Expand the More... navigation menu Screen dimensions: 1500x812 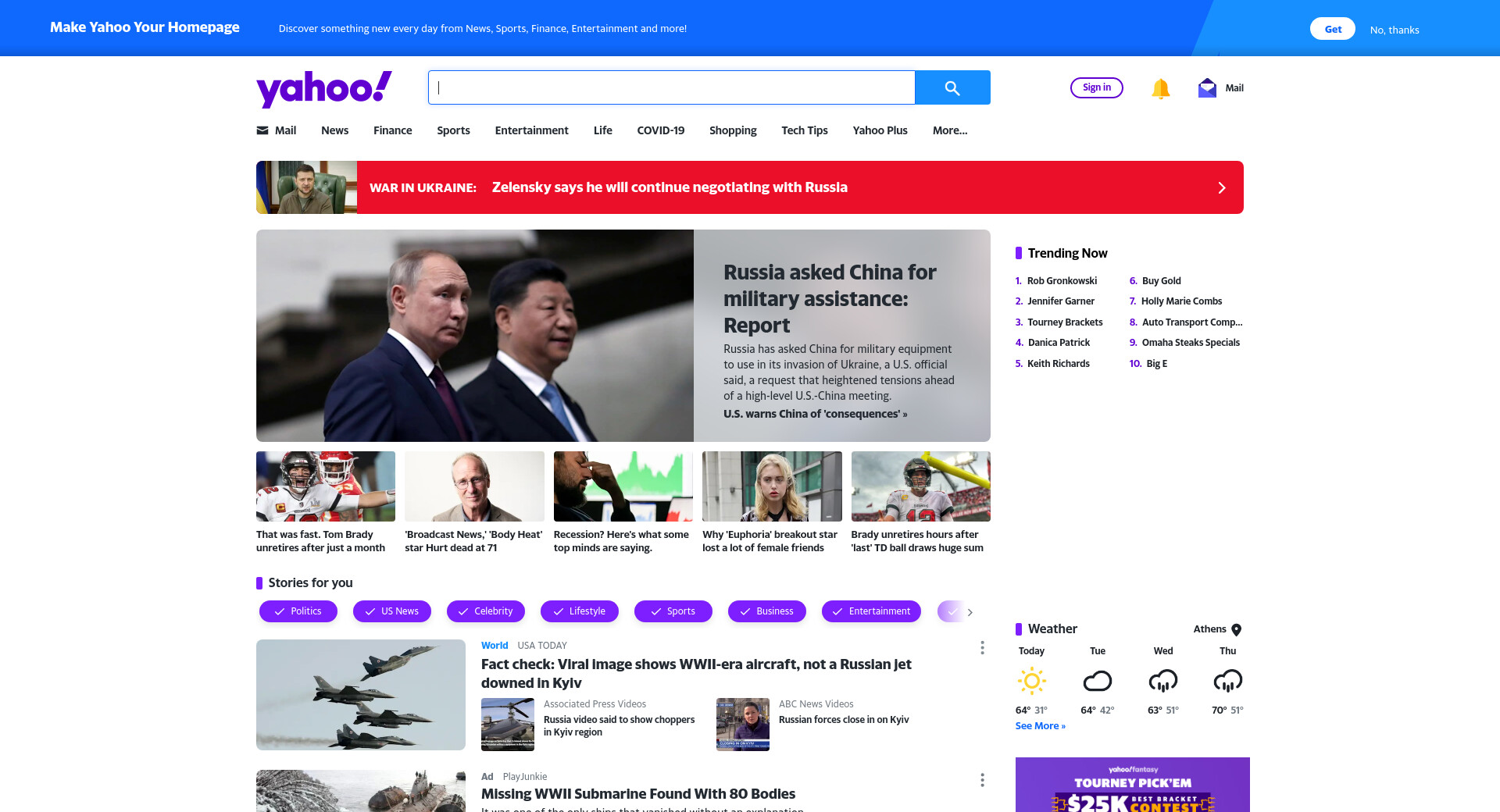(950, 130)
